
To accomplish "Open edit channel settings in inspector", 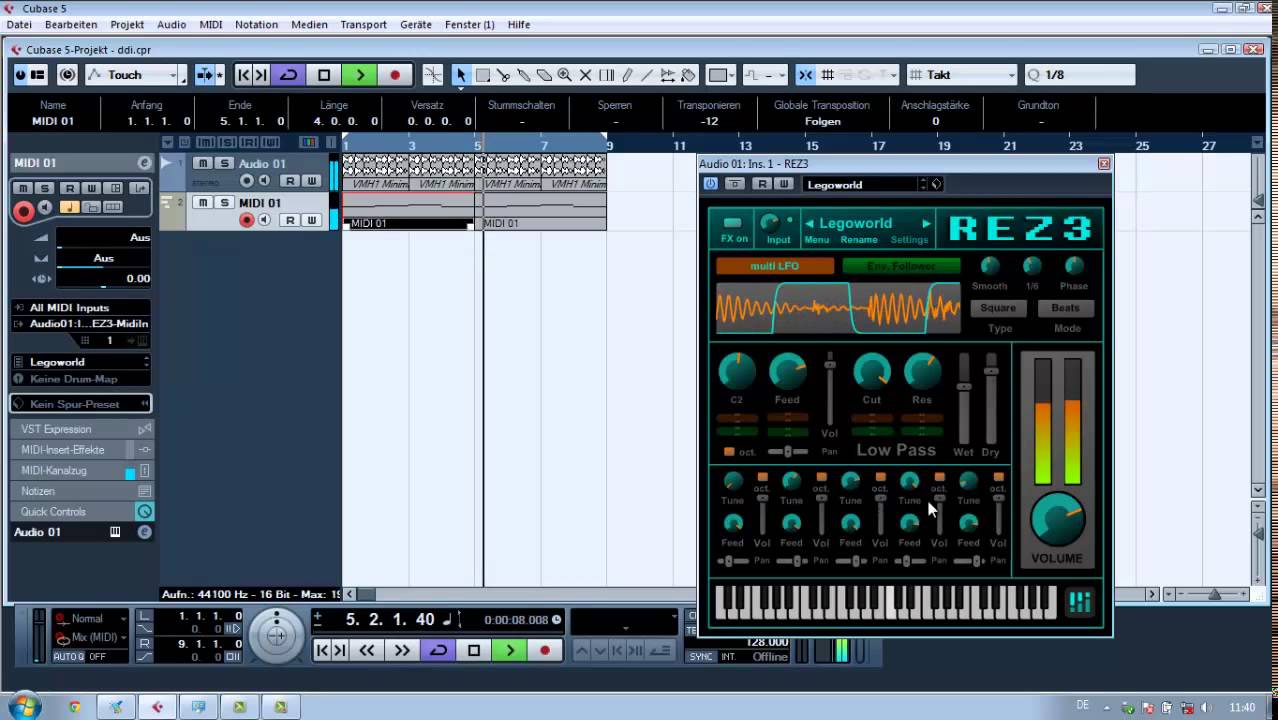I will (x=144, y=163).
